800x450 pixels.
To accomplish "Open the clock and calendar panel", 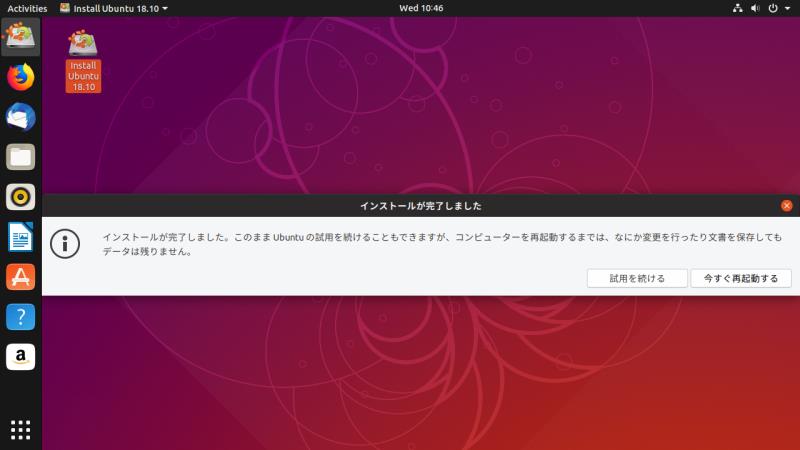I will pos(421,8).
